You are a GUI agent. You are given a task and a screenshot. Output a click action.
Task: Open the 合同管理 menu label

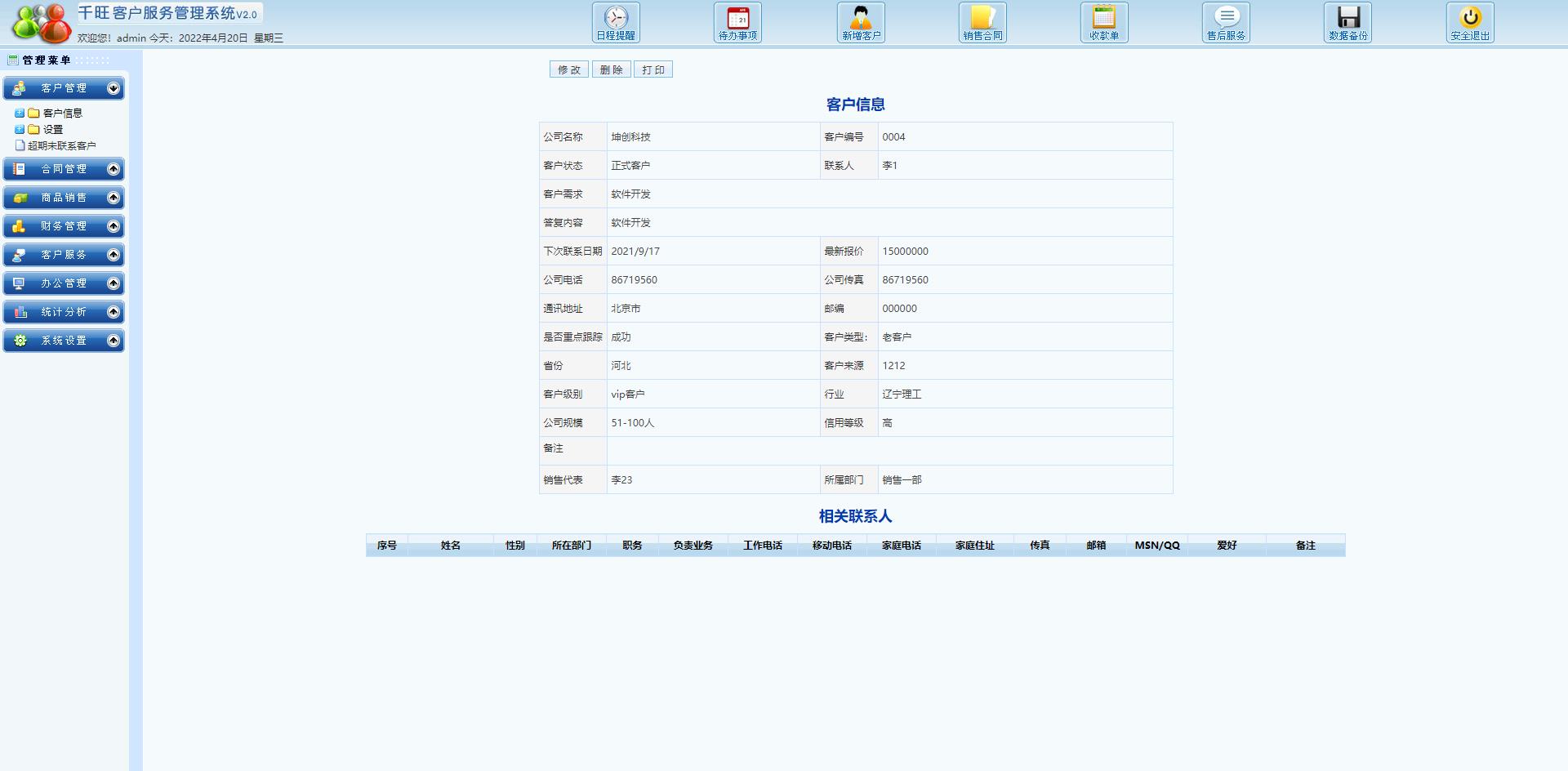(64, 169)
